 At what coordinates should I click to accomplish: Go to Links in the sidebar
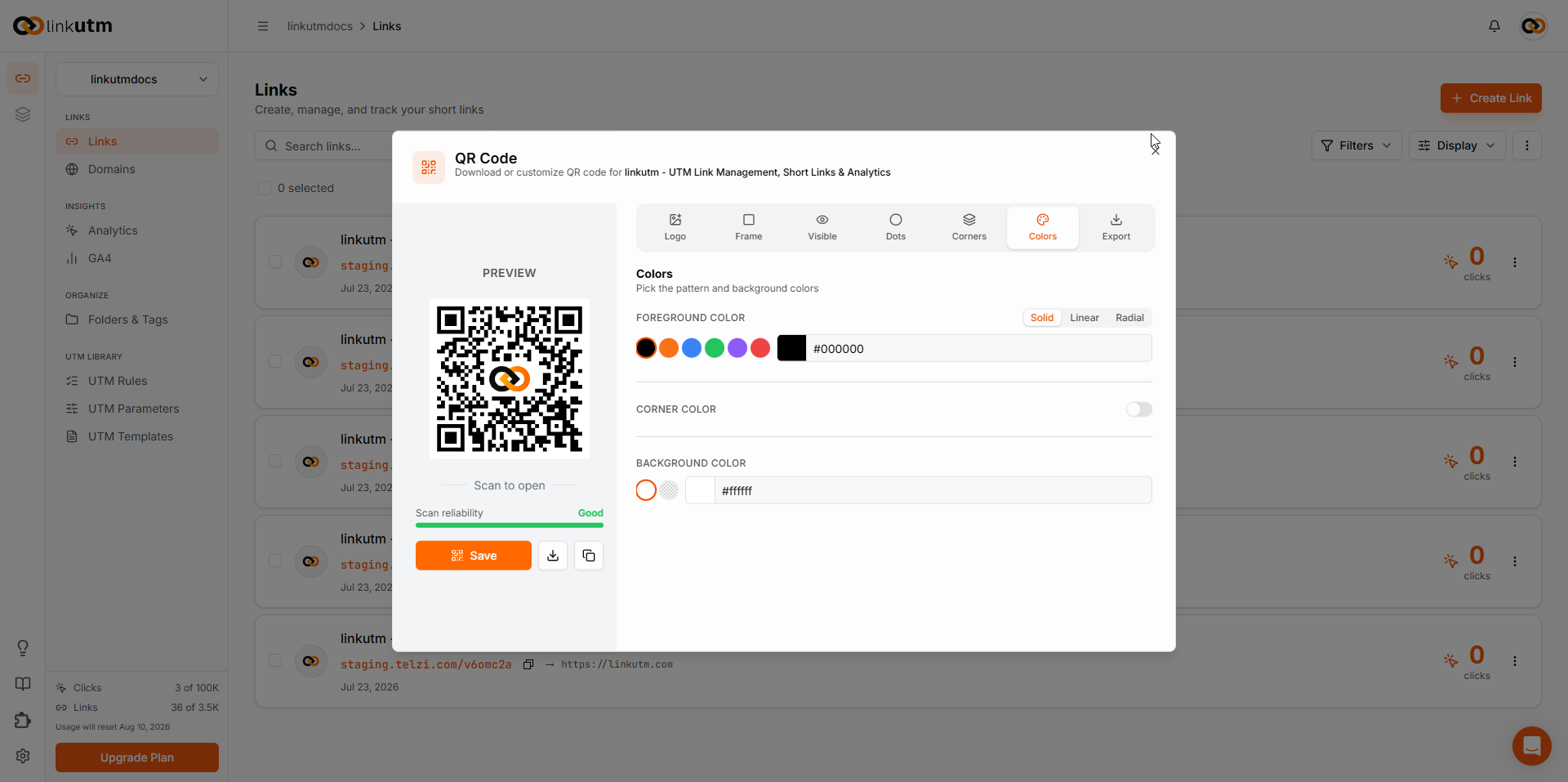point(137,141)
